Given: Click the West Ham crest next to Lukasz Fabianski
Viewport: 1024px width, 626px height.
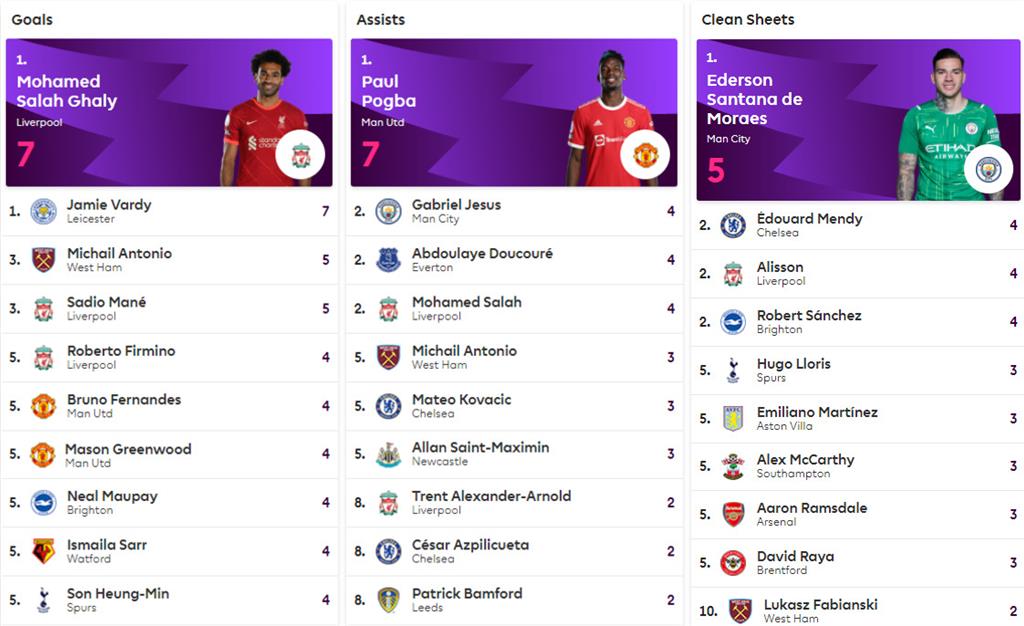Looking at the screenshot, I should tap(740, 611).
